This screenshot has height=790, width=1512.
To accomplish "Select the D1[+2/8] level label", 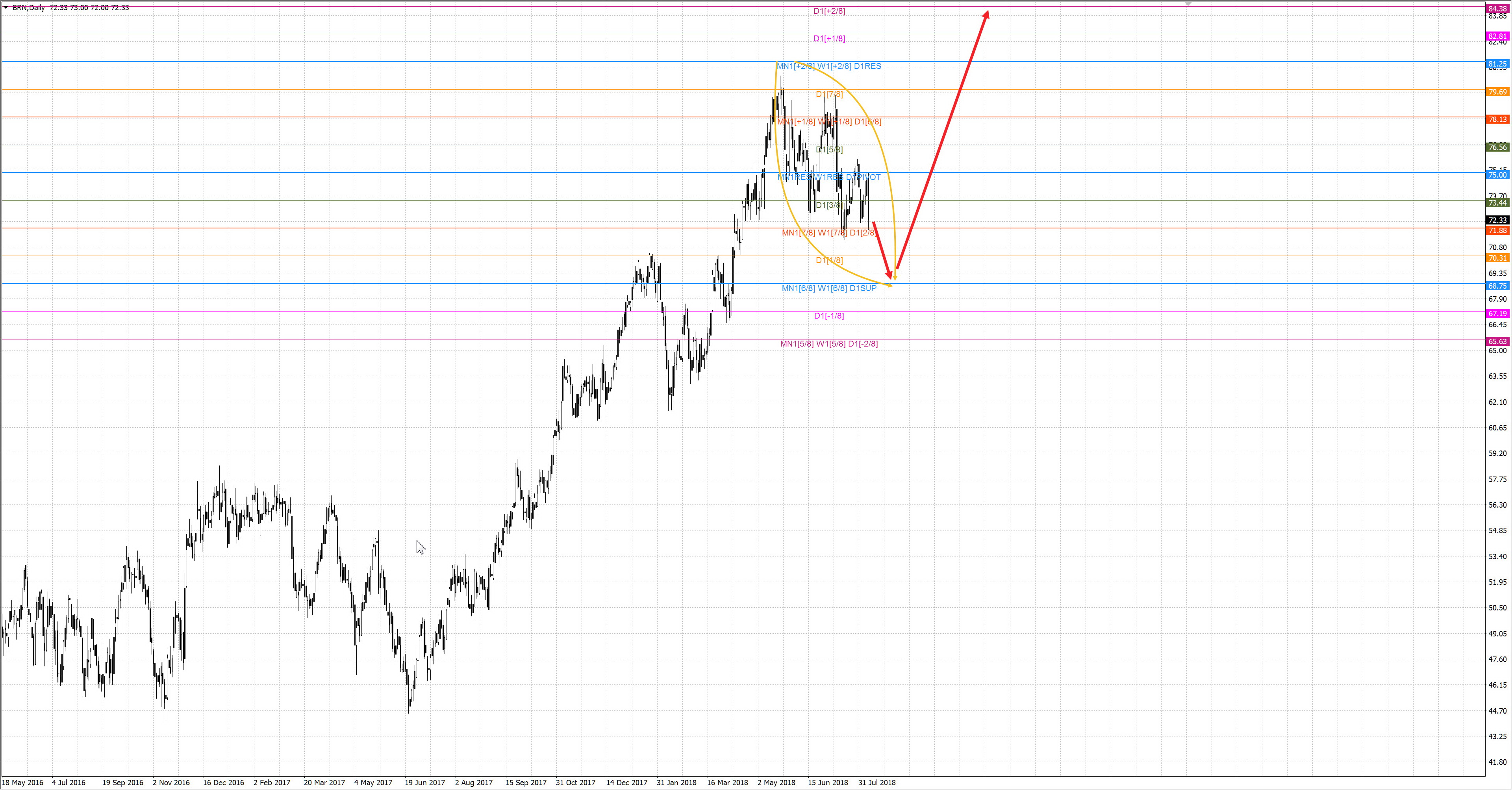I will click(829, 11).
